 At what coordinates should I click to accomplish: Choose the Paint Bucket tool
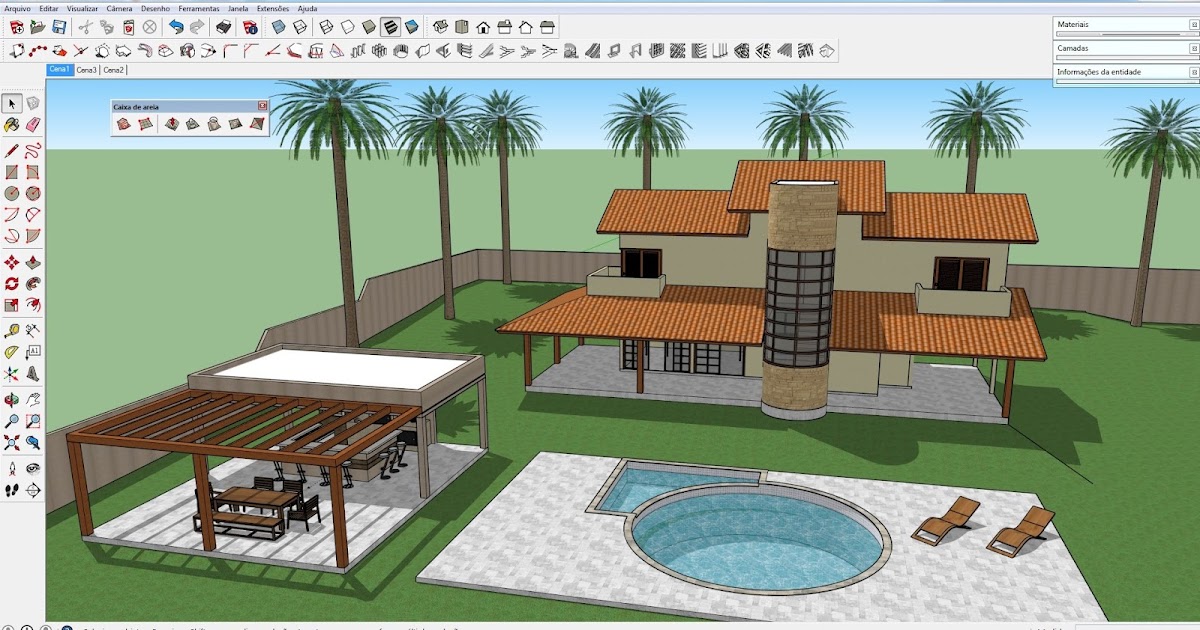(12, 126)
